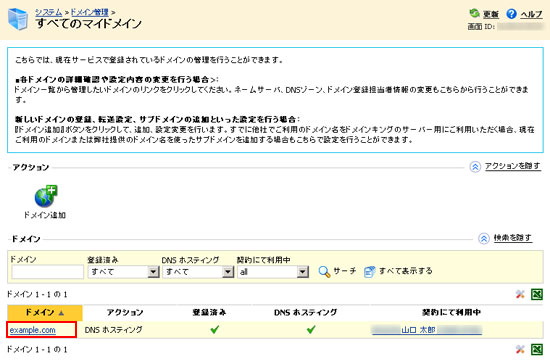
Task: Click the ドメイン 1 - 1 の 1 count below the table
Action: tap(37, 349)
